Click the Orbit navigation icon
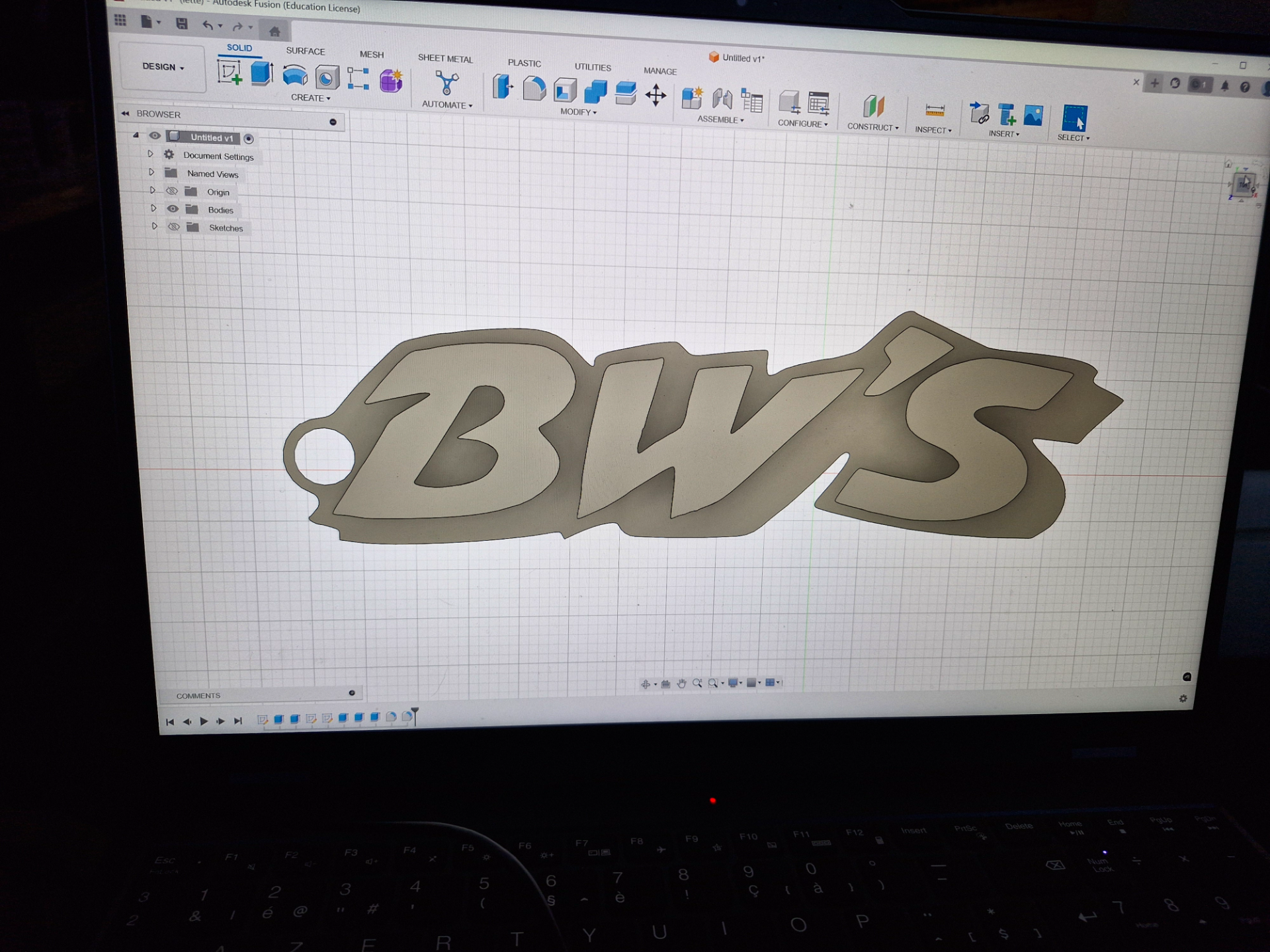The height and width of the screenshot is (952, 1270). (646, 684)
